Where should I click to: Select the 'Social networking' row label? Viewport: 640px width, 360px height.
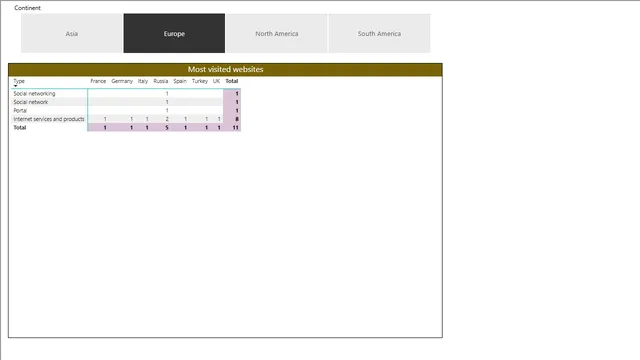pos(34,93)
